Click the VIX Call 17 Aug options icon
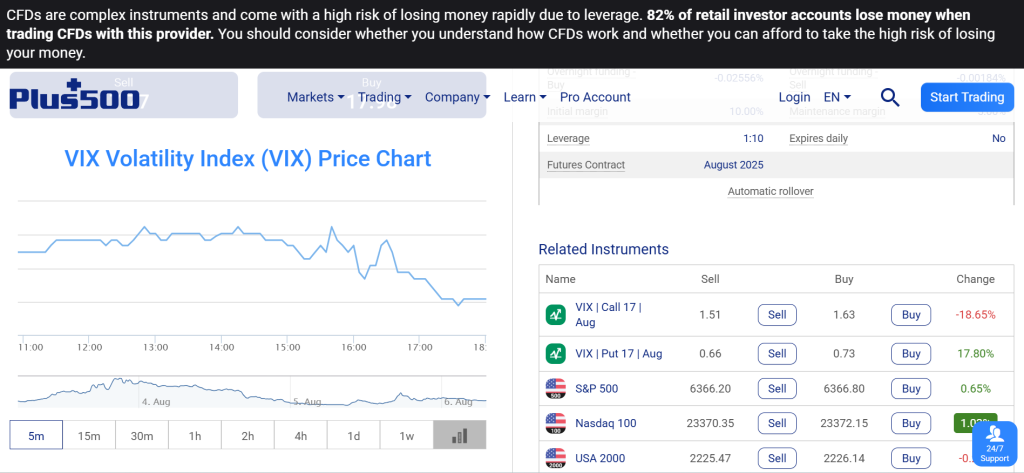The image size is (1024, 473). pyautogui.click(x=555, y=314)
